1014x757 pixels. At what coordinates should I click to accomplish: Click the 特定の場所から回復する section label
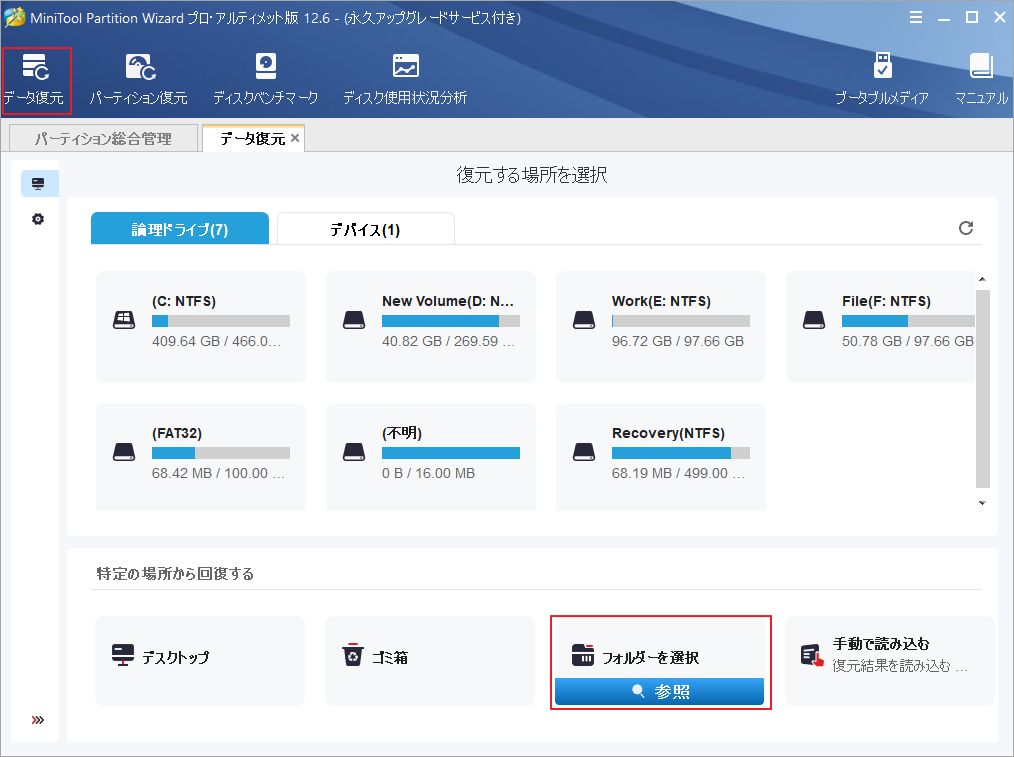tap(175, 573)
